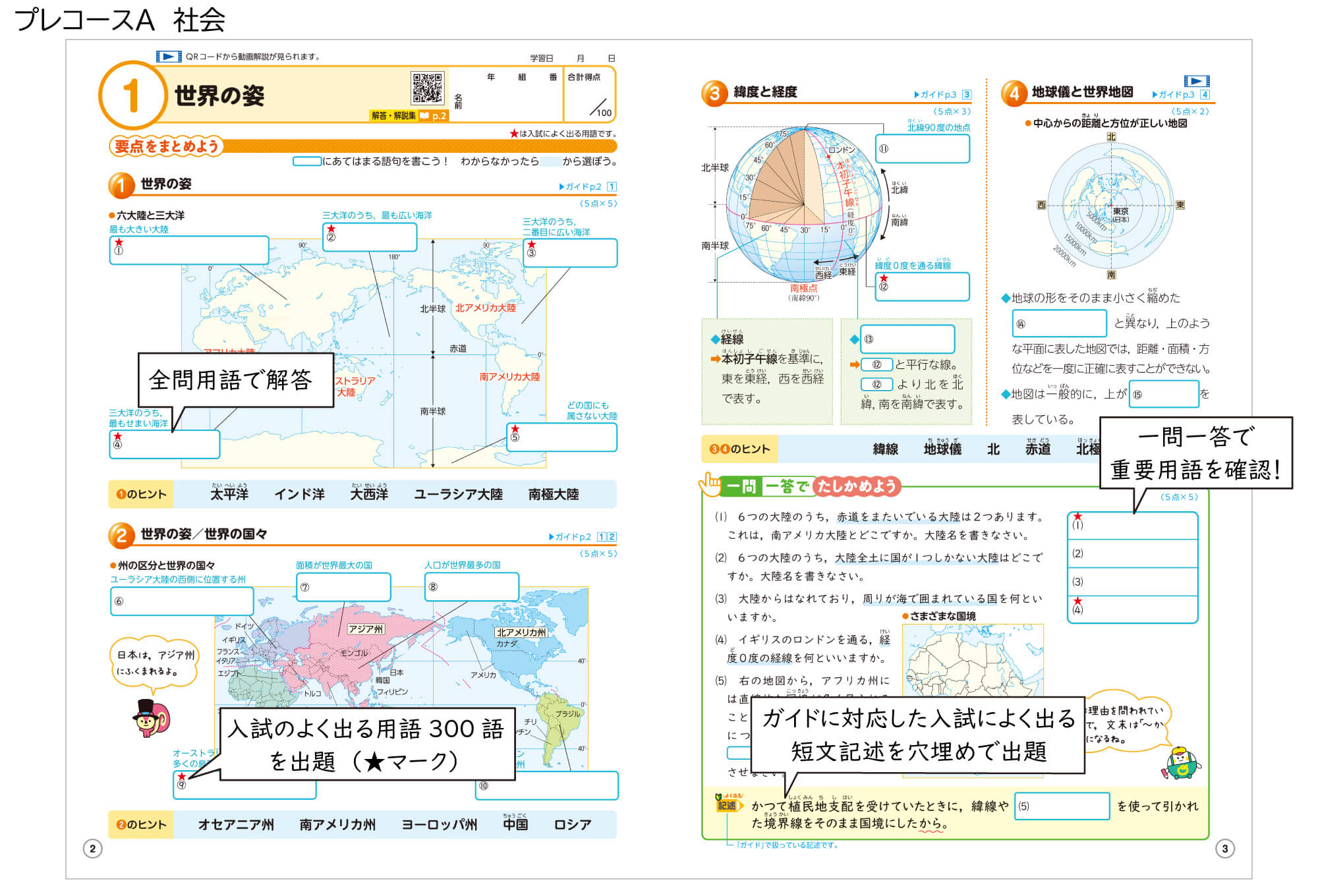Click answer box ⑭ under 小さく縮めた
The height and width of the screenshot is (896, 1318).
1060,323
